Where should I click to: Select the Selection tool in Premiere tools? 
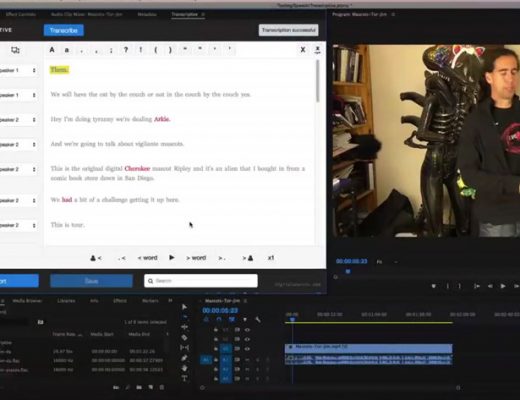click(x=184, y=307)
